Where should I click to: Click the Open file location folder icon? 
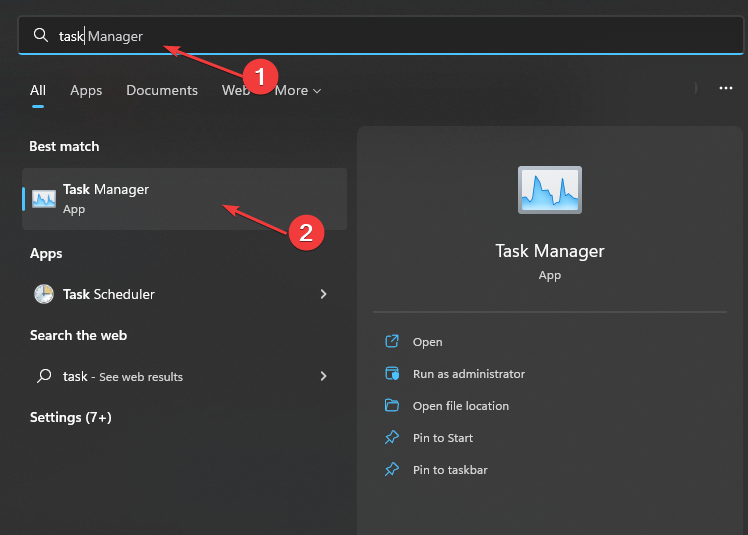tap(392, 405)
